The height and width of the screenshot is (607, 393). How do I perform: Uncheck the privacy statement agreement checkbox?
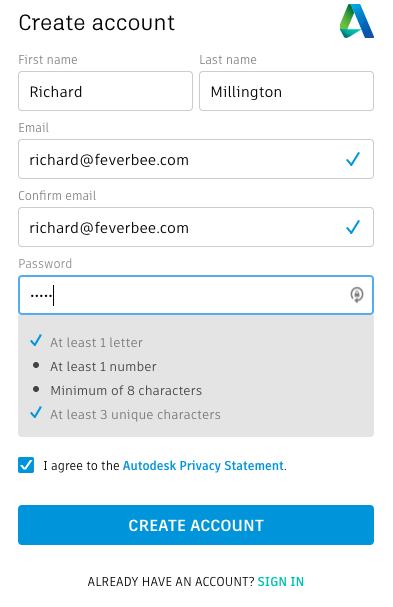26,465
